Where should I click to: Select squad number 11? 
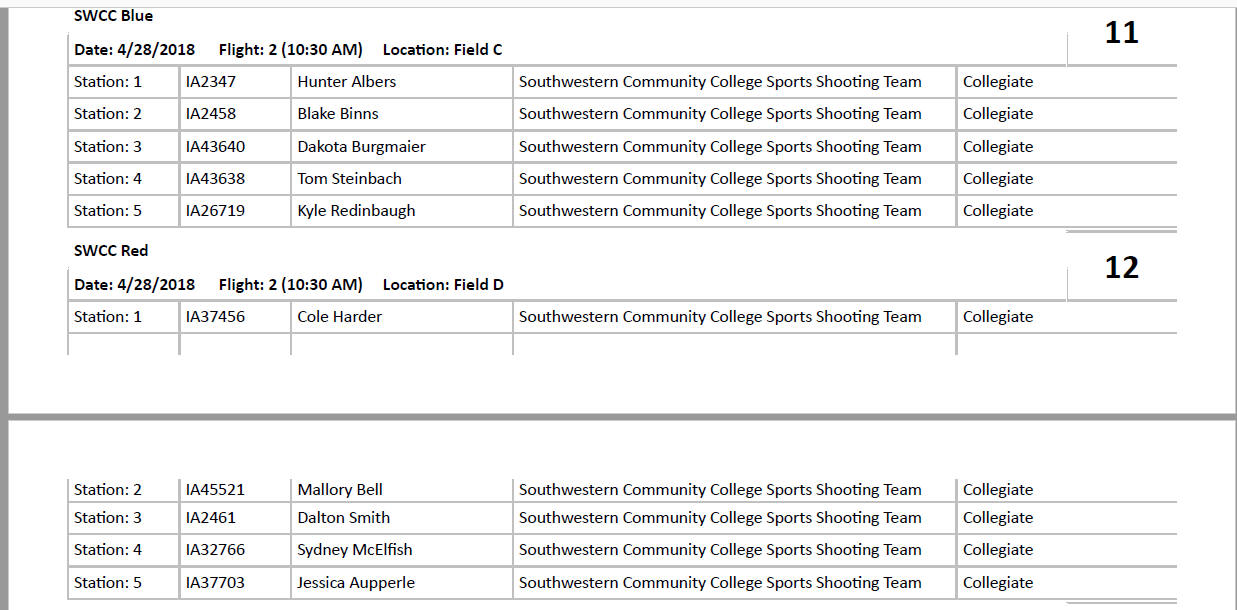(x=1121, y=33)
